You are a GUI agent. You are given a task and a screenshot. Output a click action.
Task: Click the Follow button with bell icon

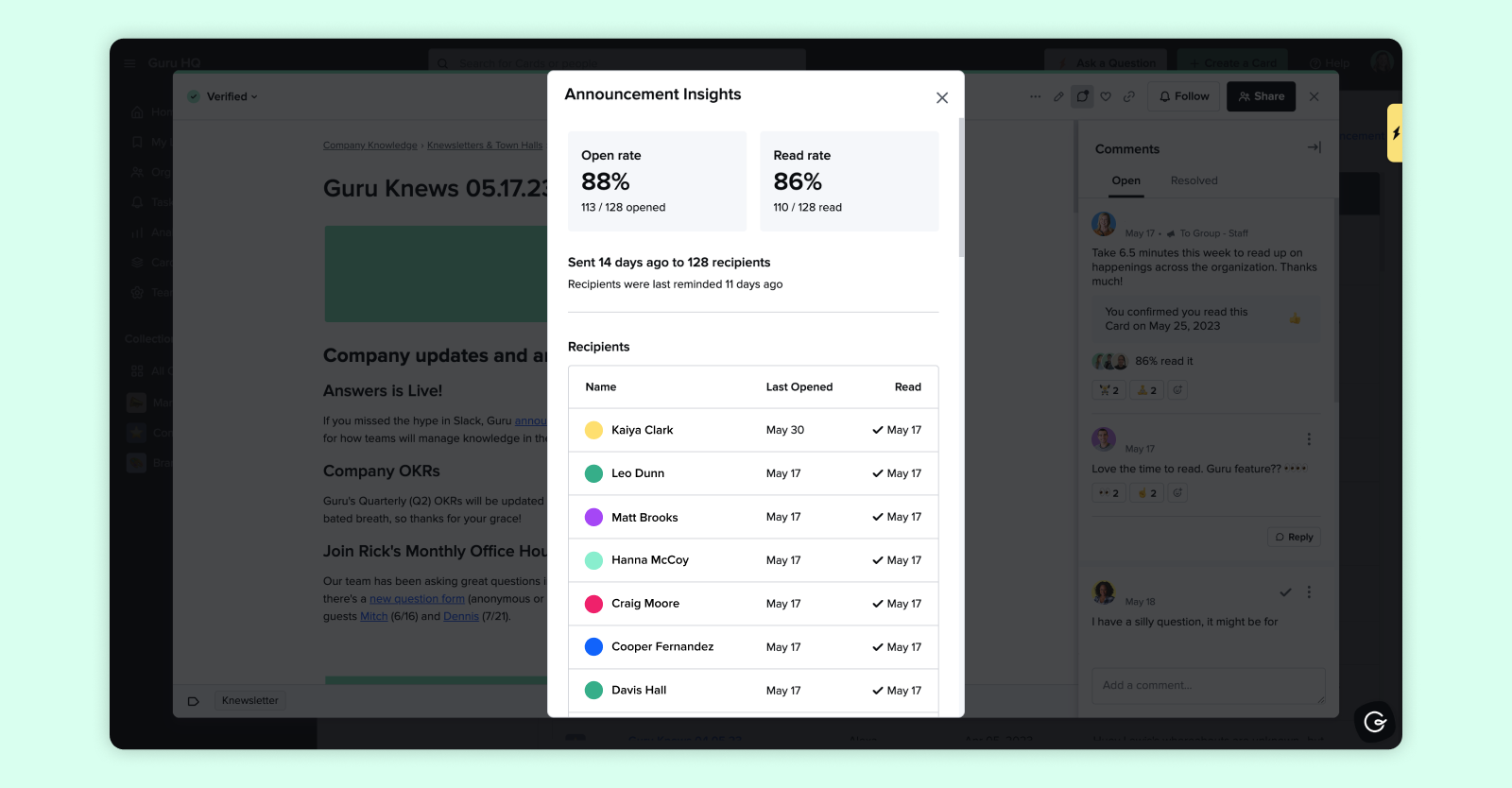pyautogui.click(x=1184, y=96)
